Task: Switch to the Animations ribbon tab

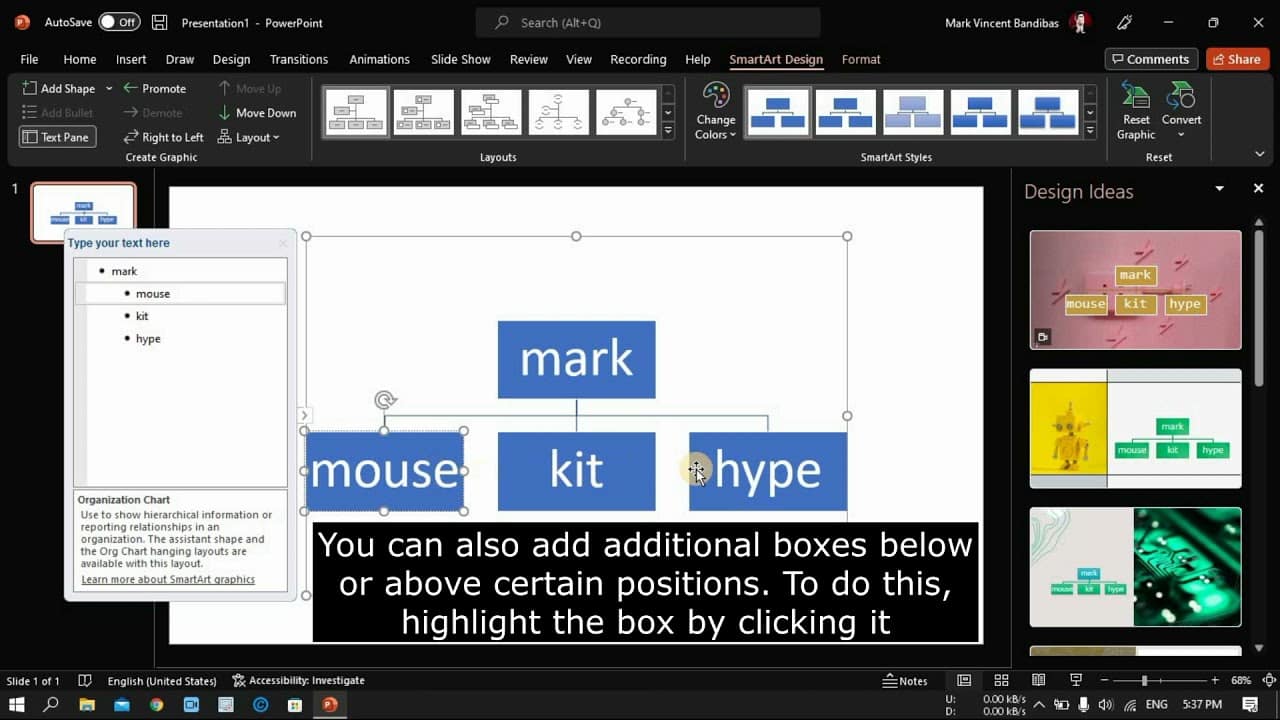Action: point(379,59)
